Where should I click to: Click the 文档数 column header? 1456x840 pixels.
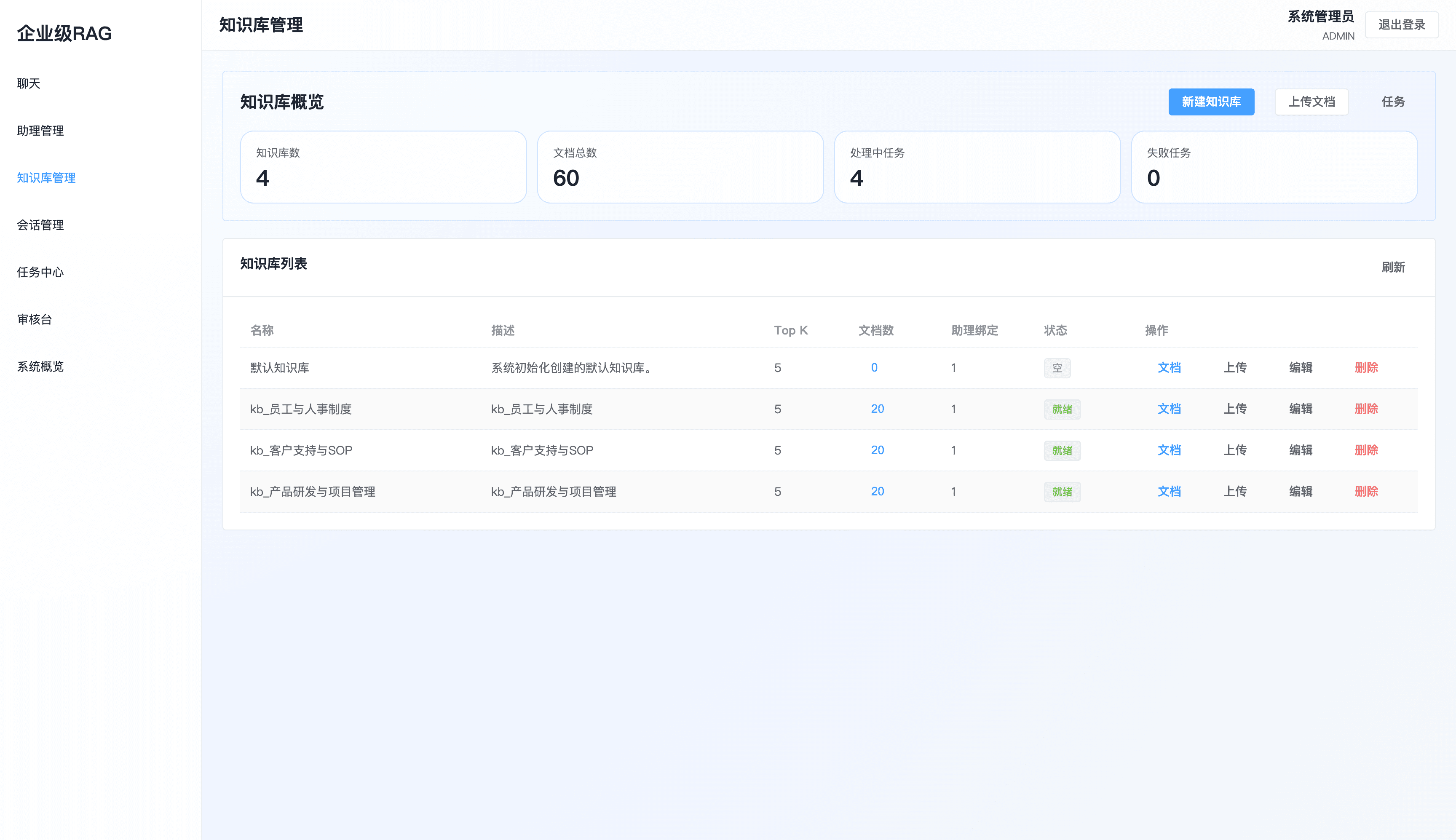point(876,330)
